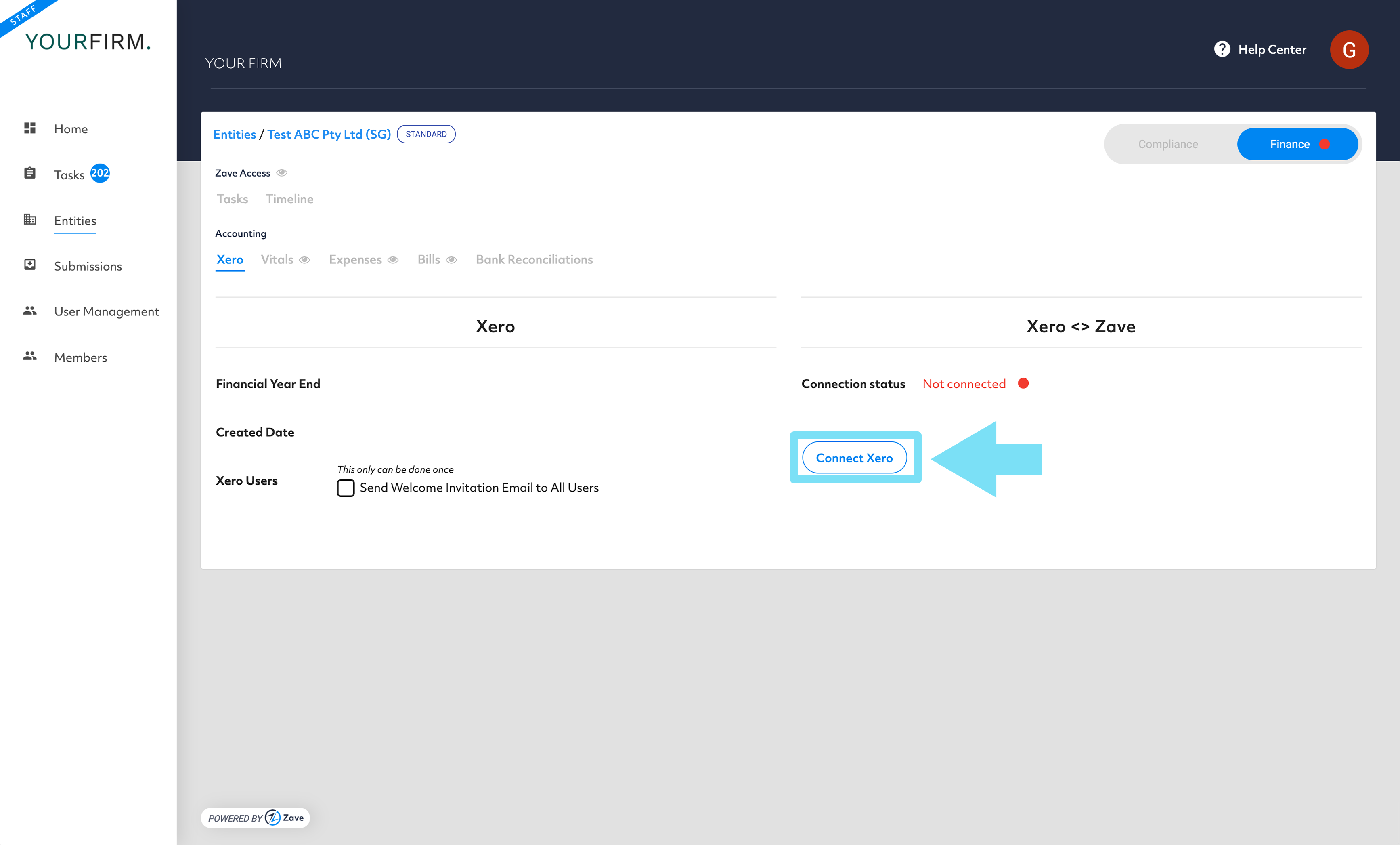This screenshot has width=1400, height=845.
Task: Switch to Compliance mode
Action: pyautogui.click(x=1167, y=145)
